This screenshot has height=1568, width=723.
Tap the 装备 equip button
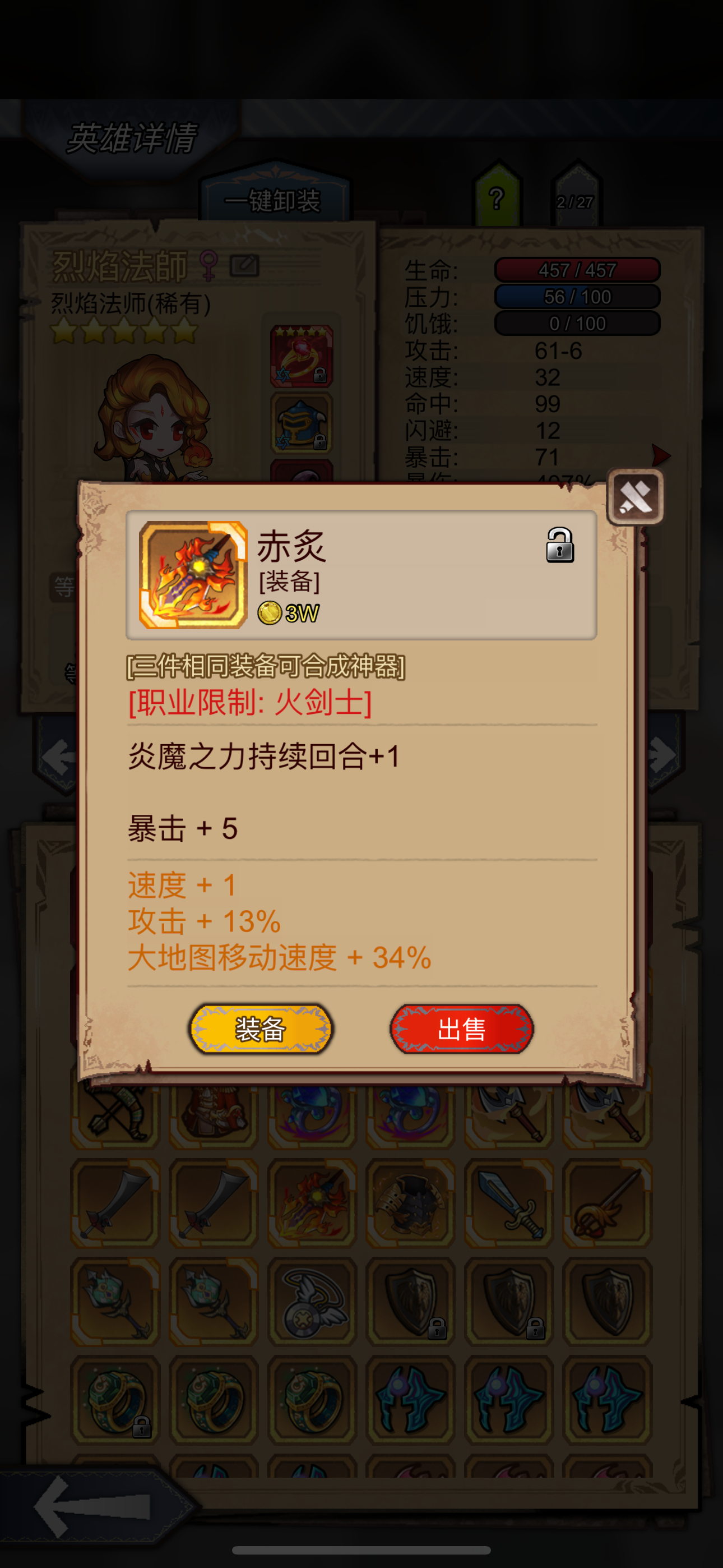point(261,1029)
